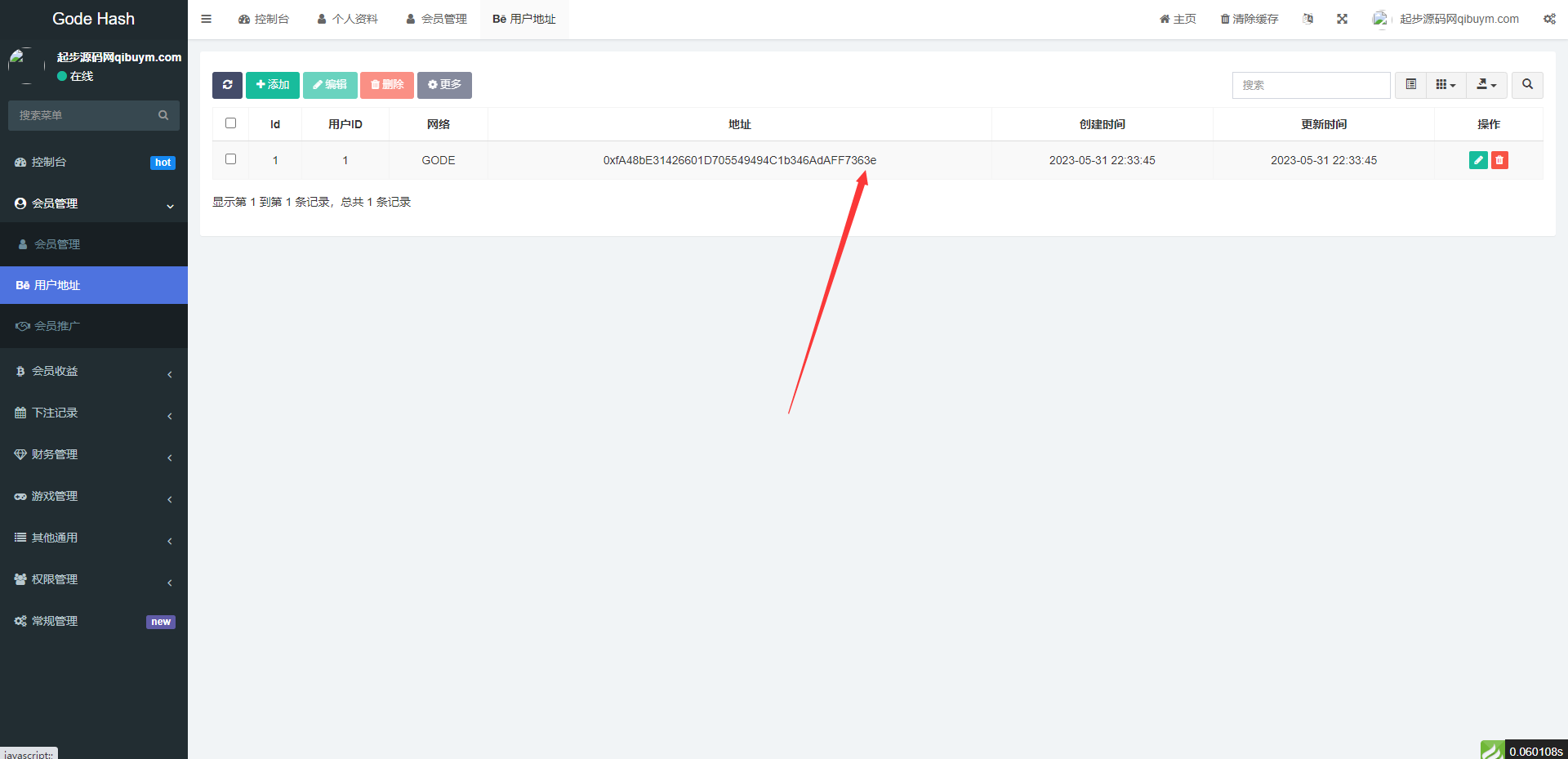Focus the table 搜索 input field
The height and width of the screenshot is (759, 1568).
(1312, 85)
